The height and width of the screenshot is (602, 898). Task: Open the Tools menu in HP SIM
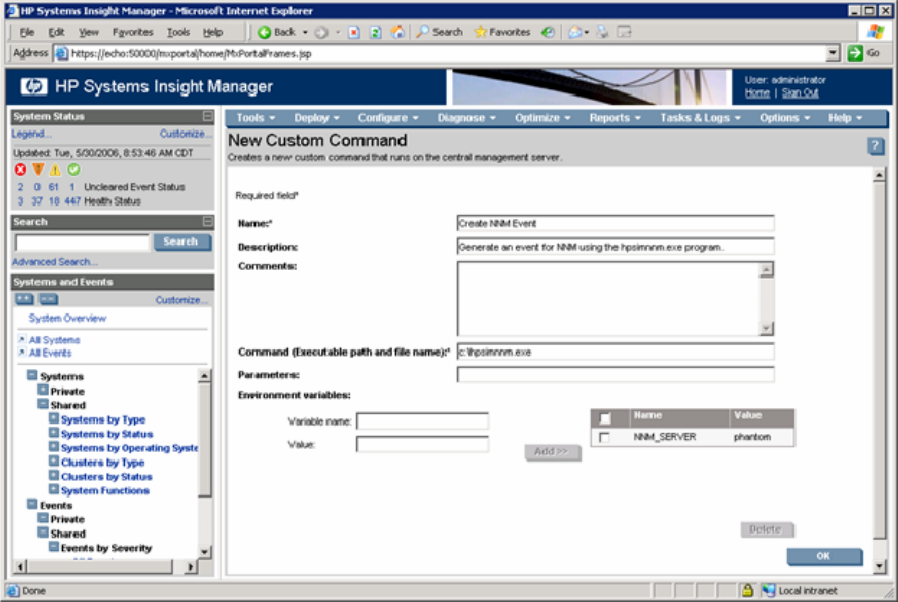tap(255, 117)
